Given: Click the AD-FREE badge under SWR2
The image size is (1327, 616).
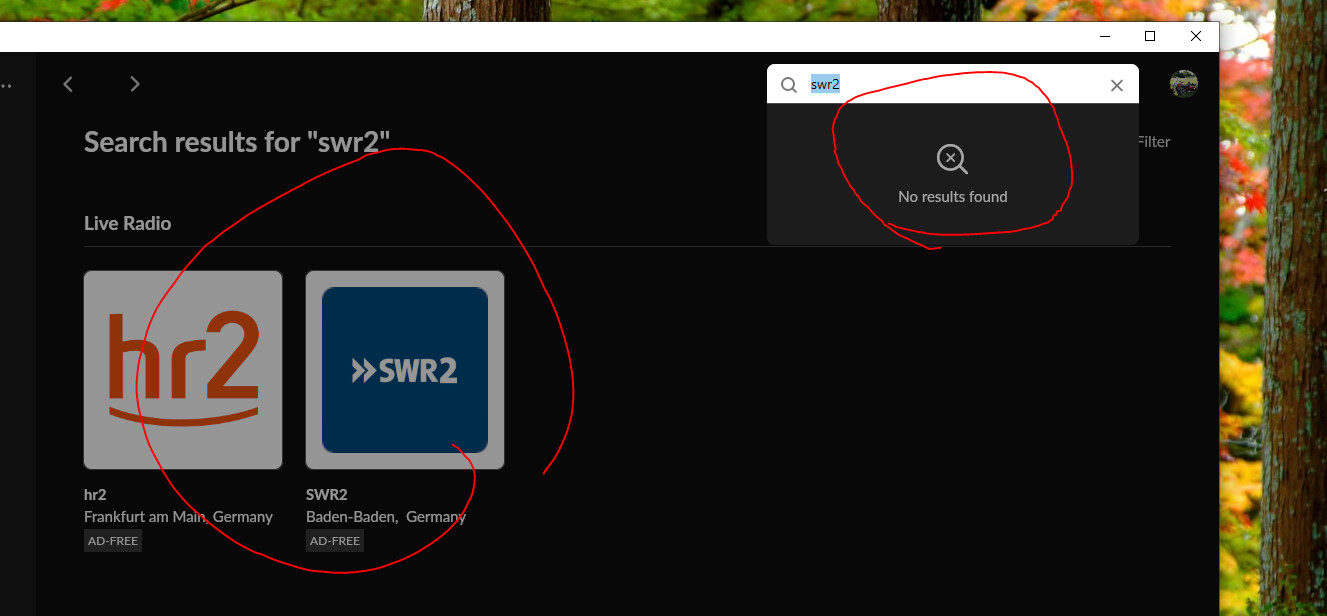Looking at the screenshot, I should tap(335, 541).
